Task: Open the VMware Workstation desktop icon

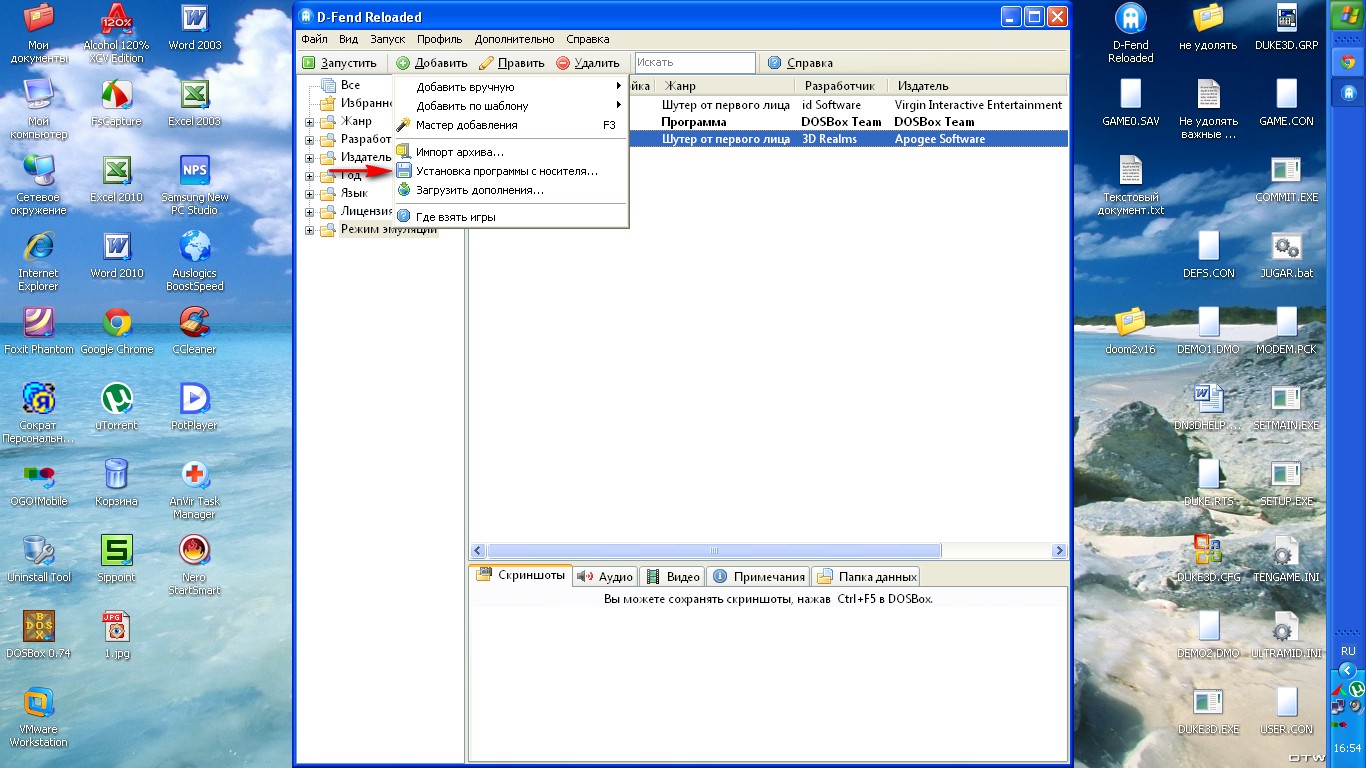Action: click(x=38, y=717)
